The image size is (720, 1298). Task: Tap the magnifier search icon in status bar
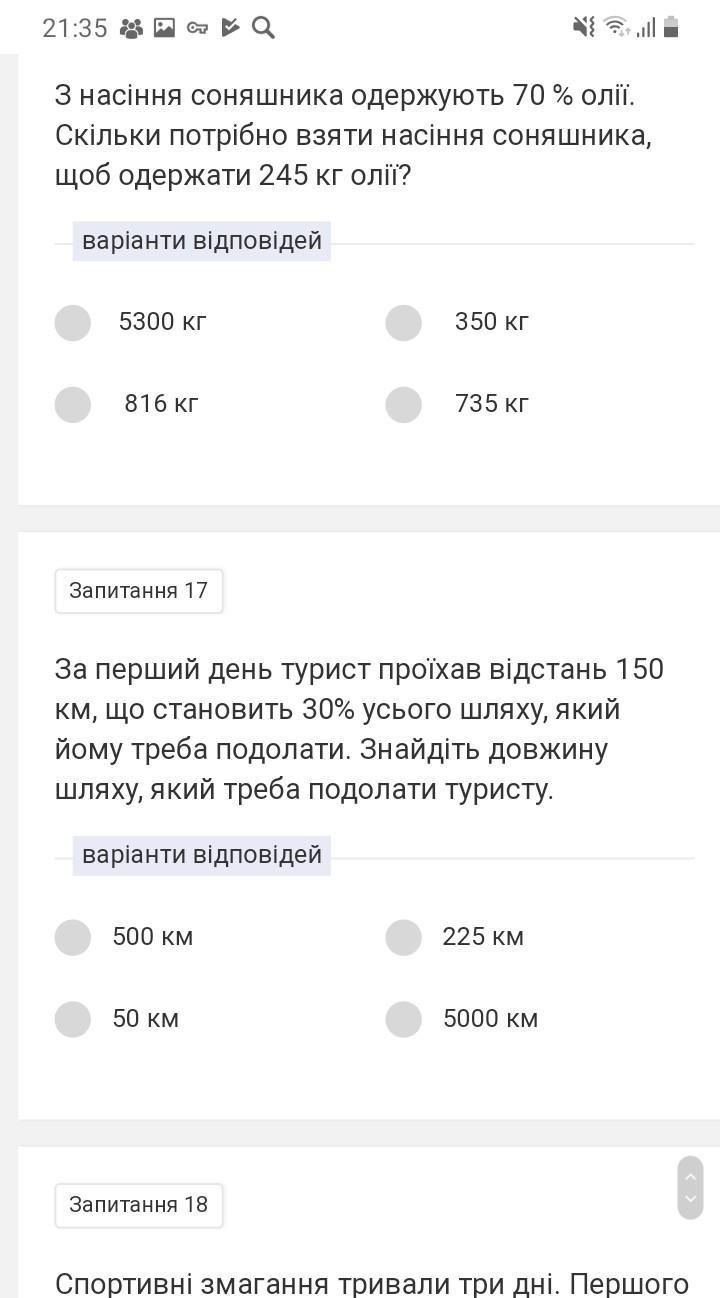(x=263, y=28)
